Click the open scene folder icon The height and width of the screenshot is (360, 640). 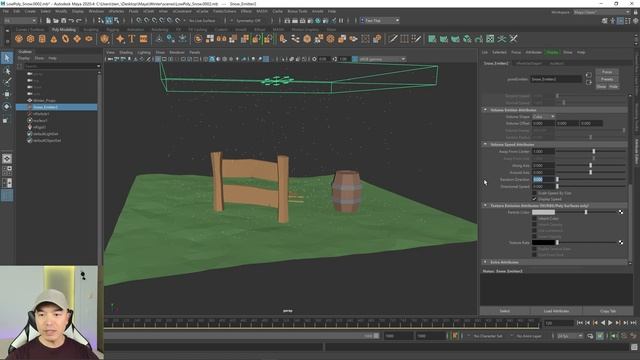point(56,20)
